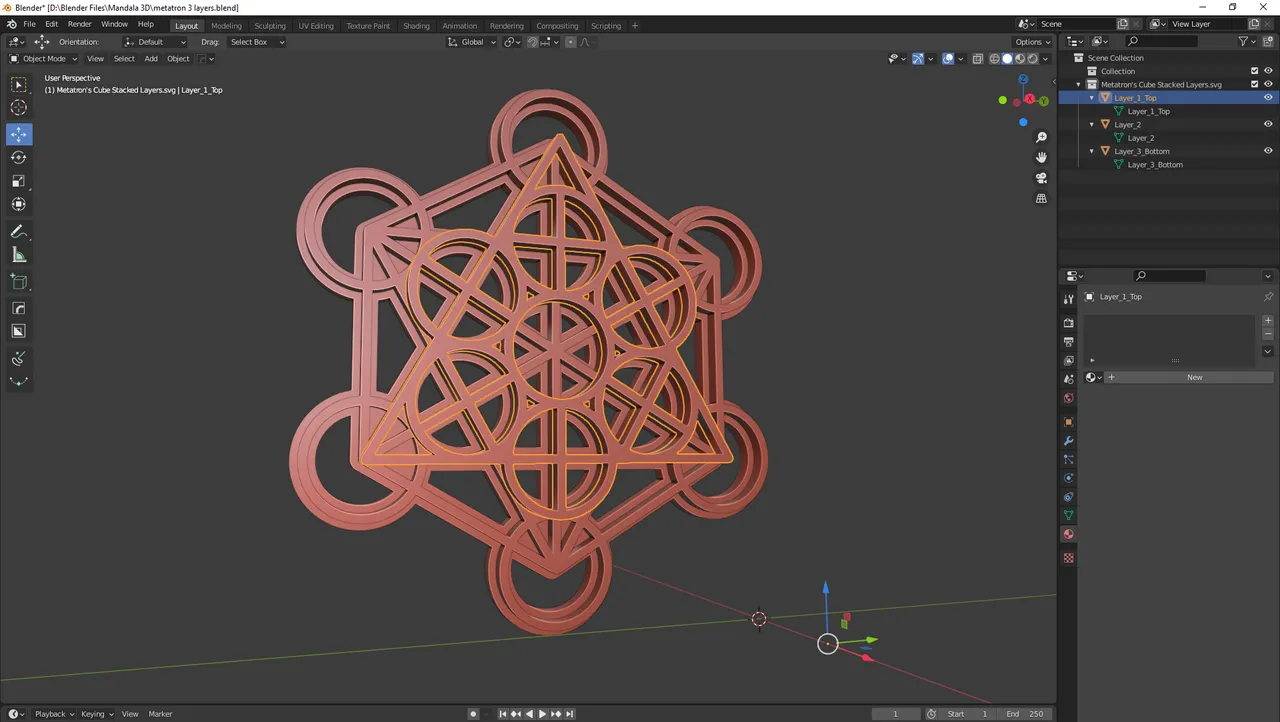
Task: Open the View Layer properties tab
Action: (x=1068, y=361)
